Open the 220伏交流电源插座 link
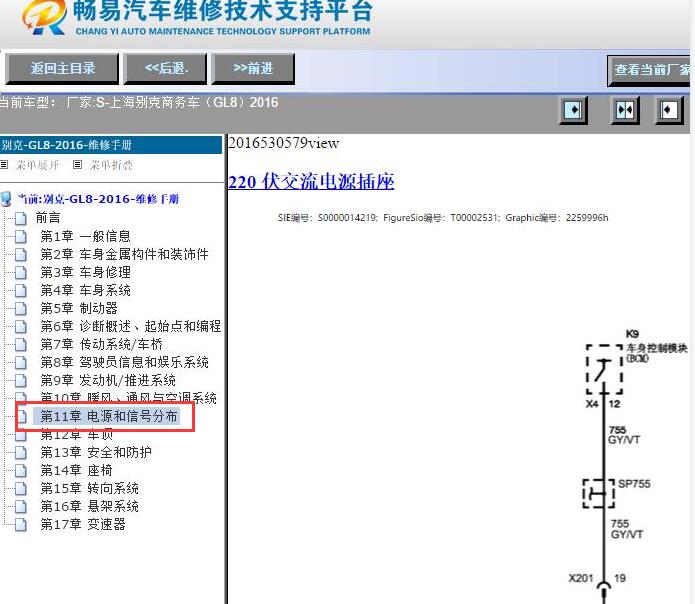This screenshot has height=604, width=695. (311, 182)
